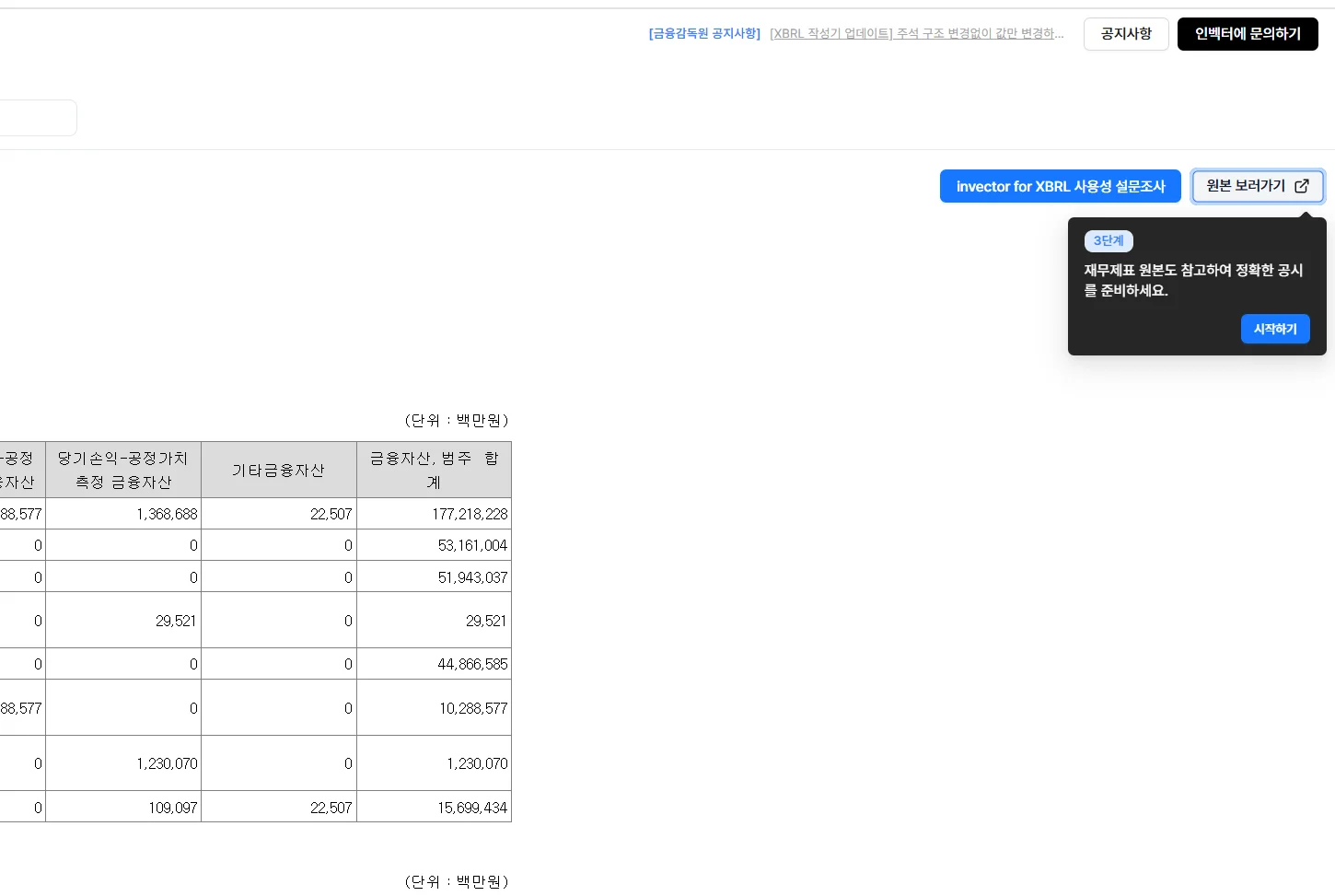This screenshot has width=1335, height=896.
Task: Click the 3단계 step badge in tooltip
Action: click(1109, 240)
